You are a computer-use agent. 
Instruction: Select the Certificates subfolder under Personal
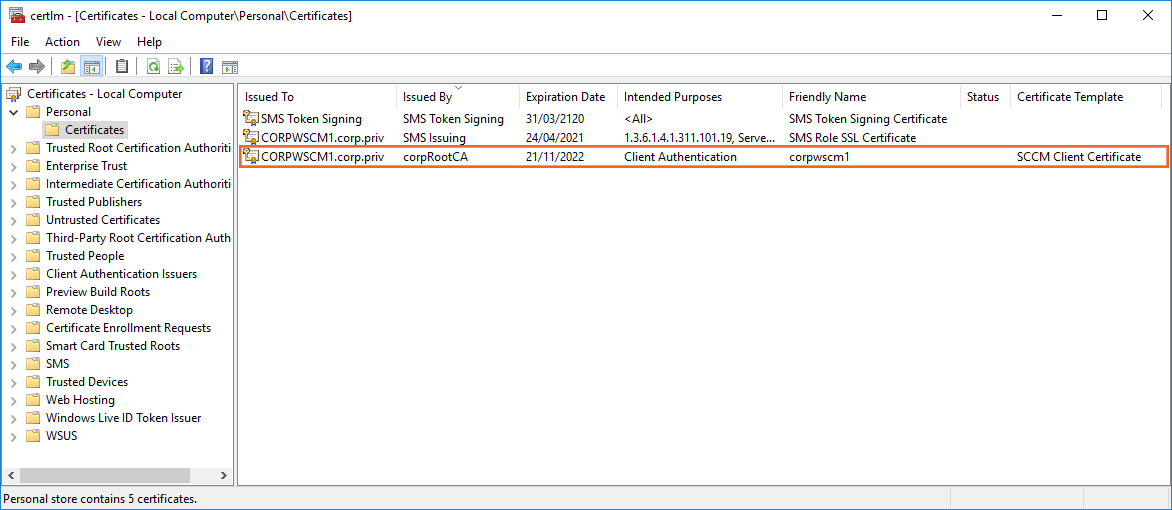click(x=94, y=130)
